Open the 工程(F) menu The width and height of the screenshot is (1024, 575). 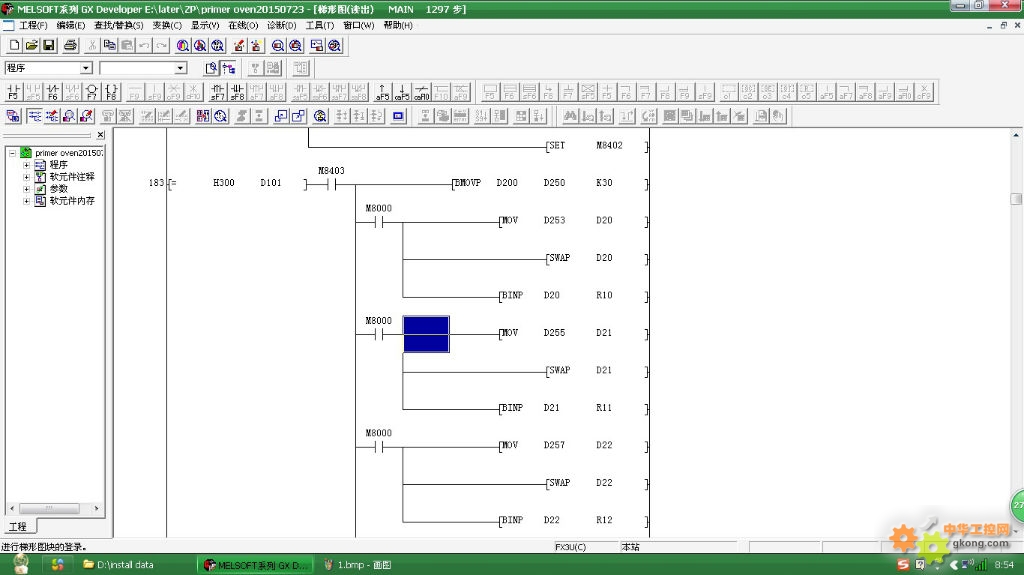point(33,25)
